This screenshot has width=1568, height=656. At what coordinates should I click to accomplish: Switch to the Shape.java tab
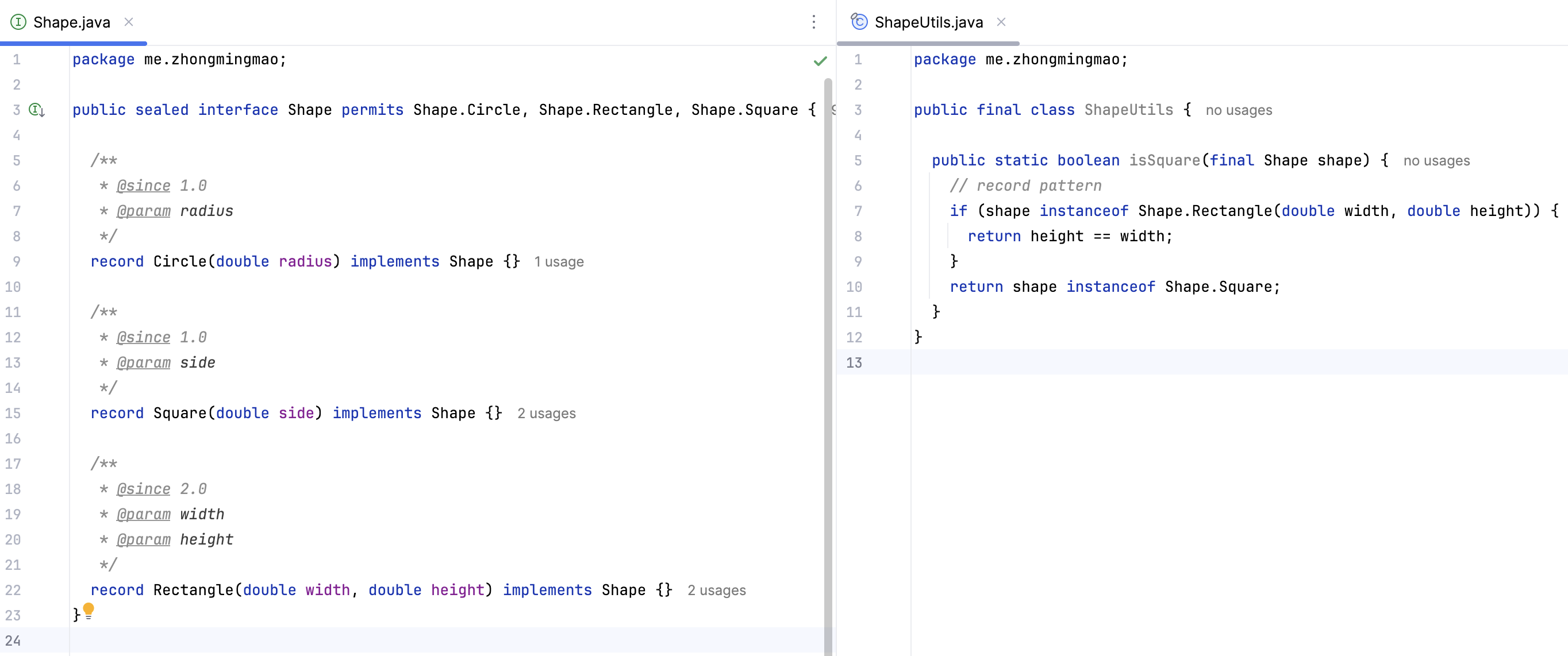coord(71,22)
